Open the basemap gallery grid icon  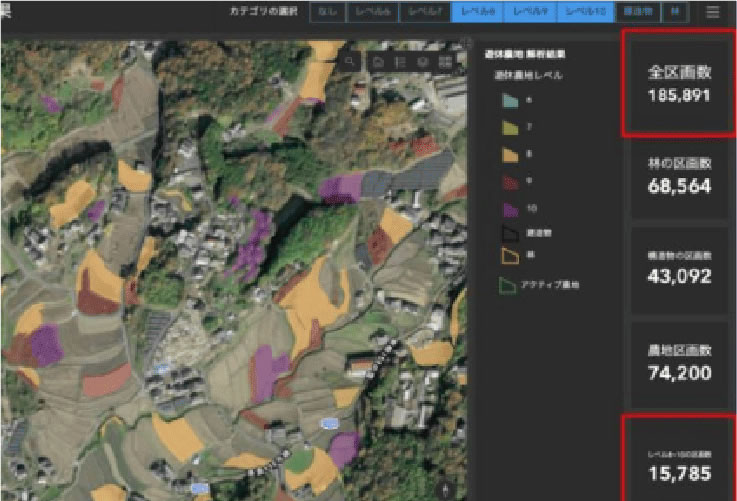click(x=445, y=61)
